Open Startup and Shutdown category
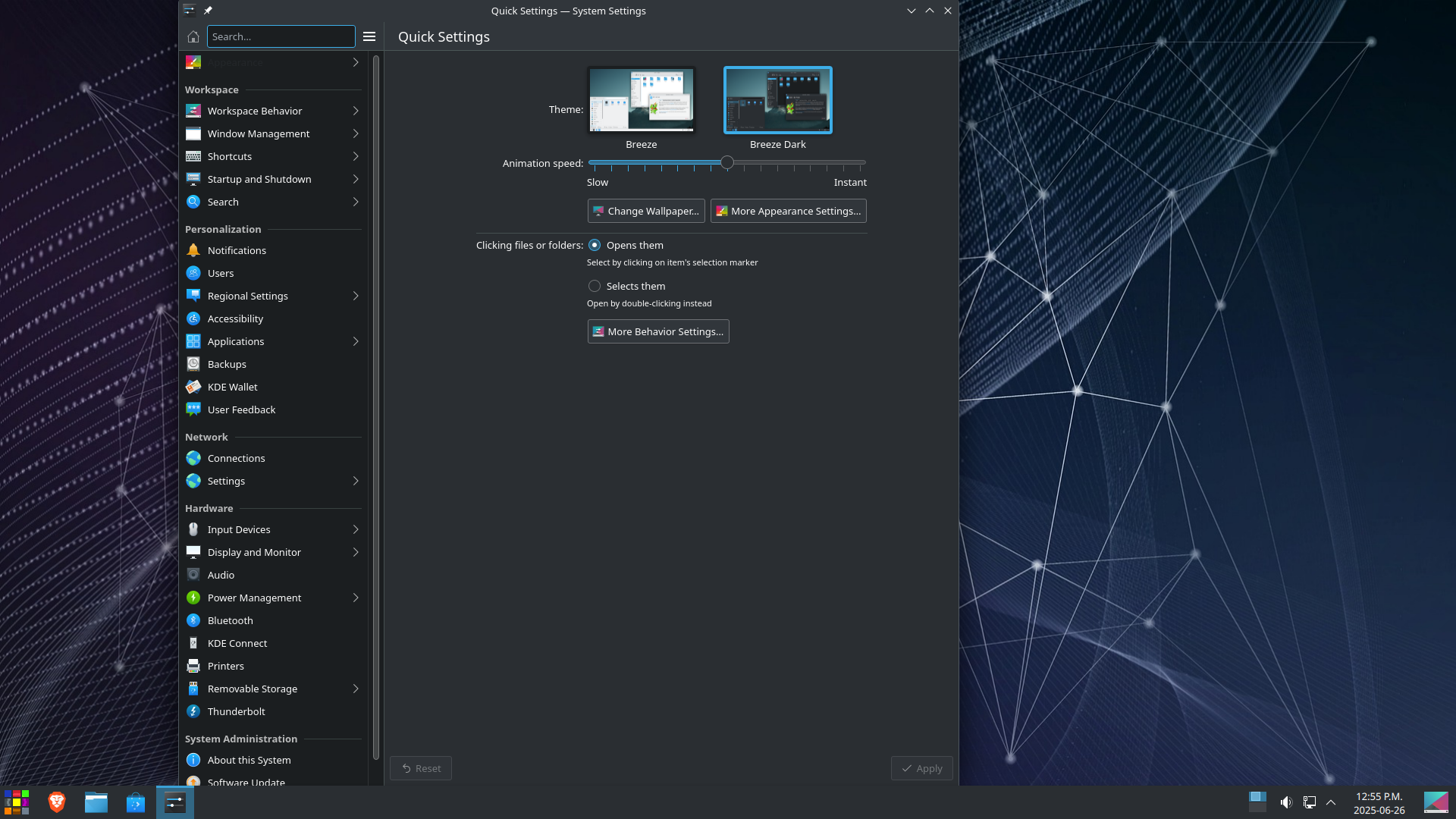The width and height of the screenshot is (1456, 819). click(273, 179)
